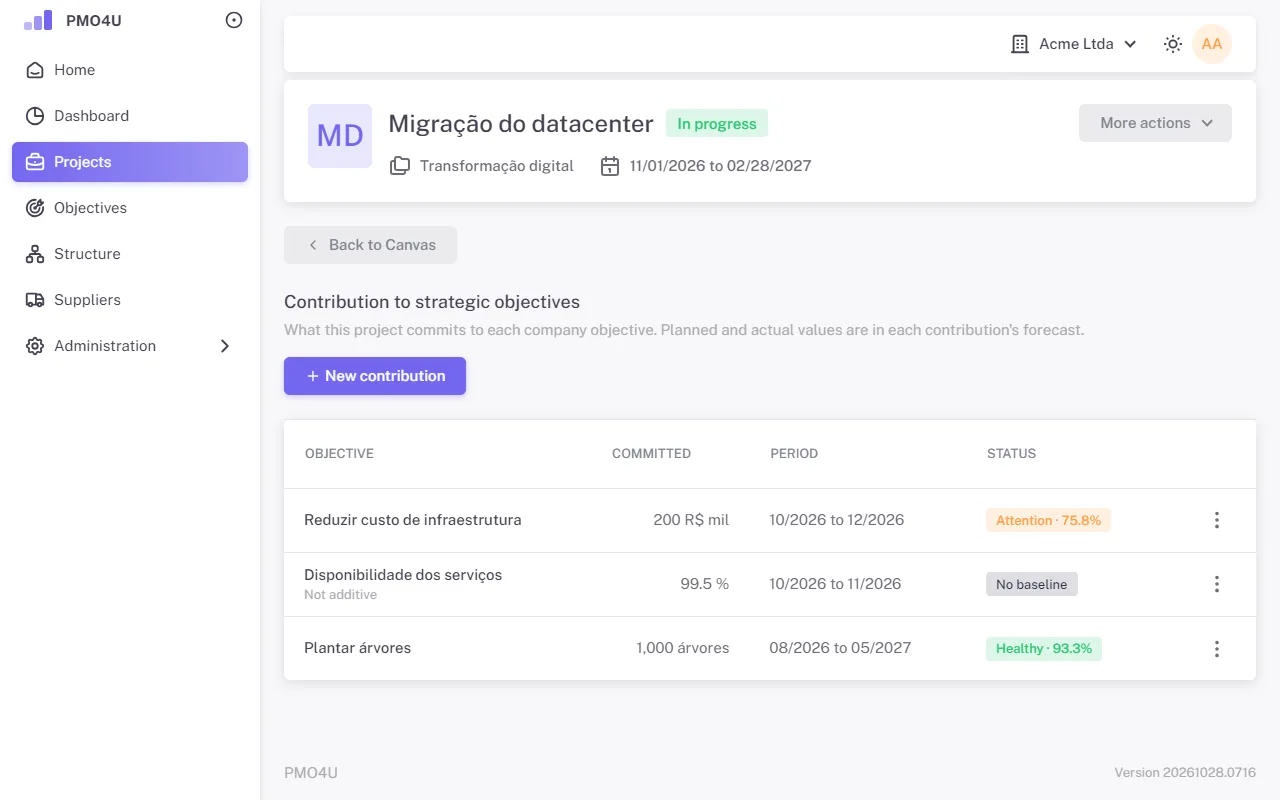1280x800 pixels.
Task: Click the portfolio icon beside Transformação digital
Action: (x=400, y=166)
